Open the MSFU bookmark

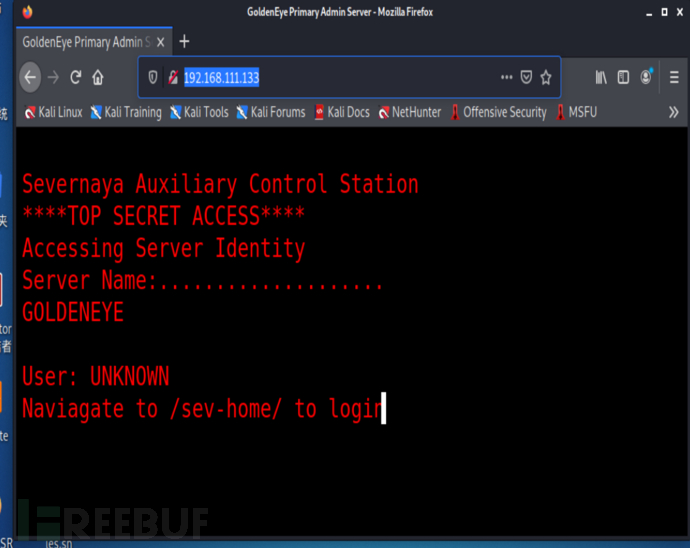(576, 113)
